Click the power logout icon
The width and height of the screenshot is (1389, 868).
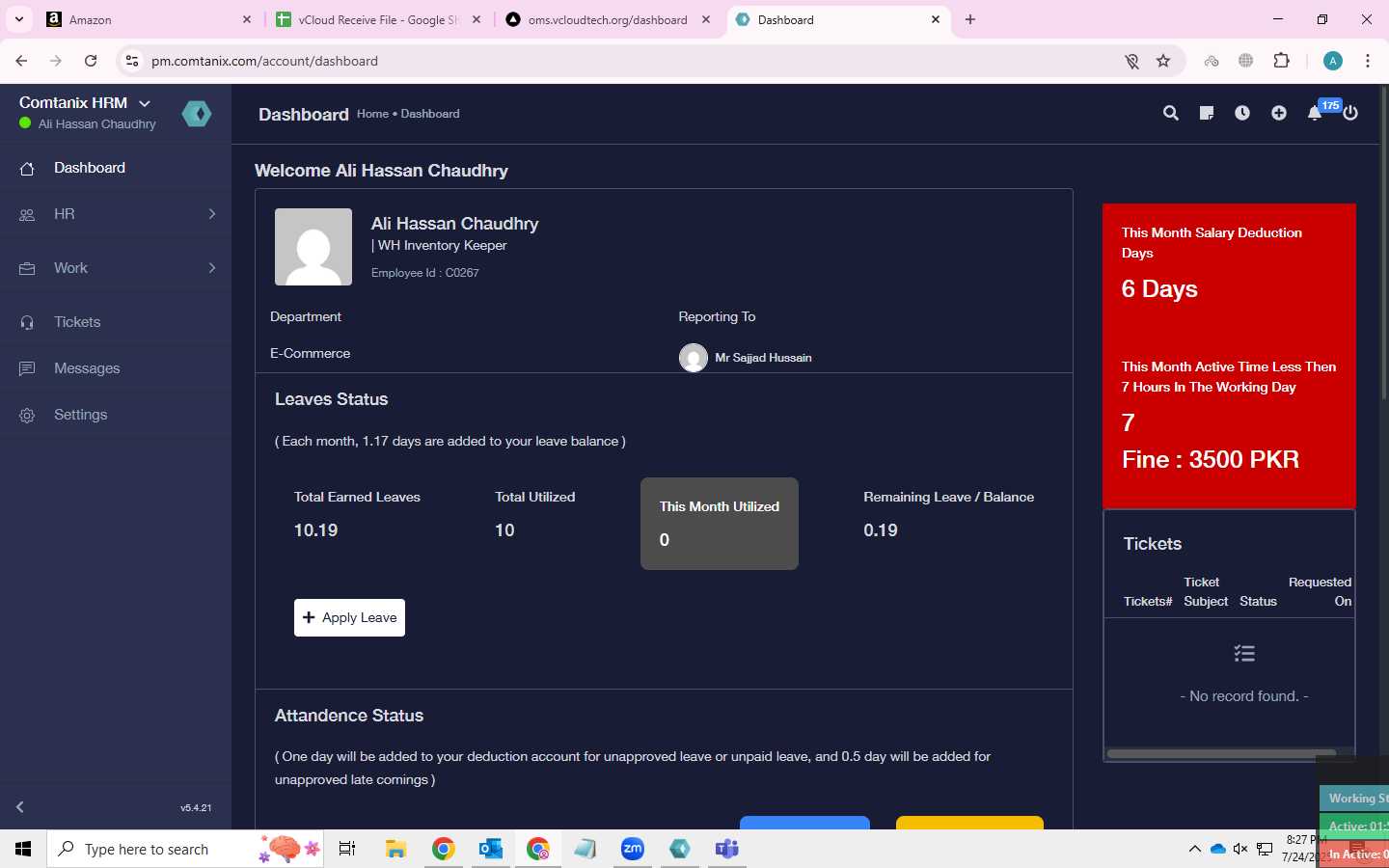click(1350, 114)
